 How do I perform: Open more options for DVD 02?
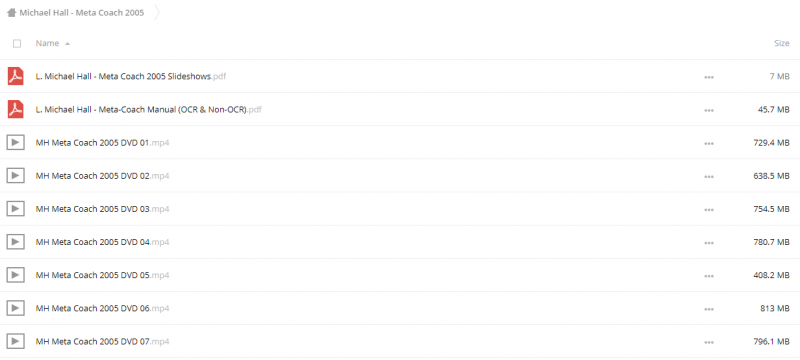[709, 176]
